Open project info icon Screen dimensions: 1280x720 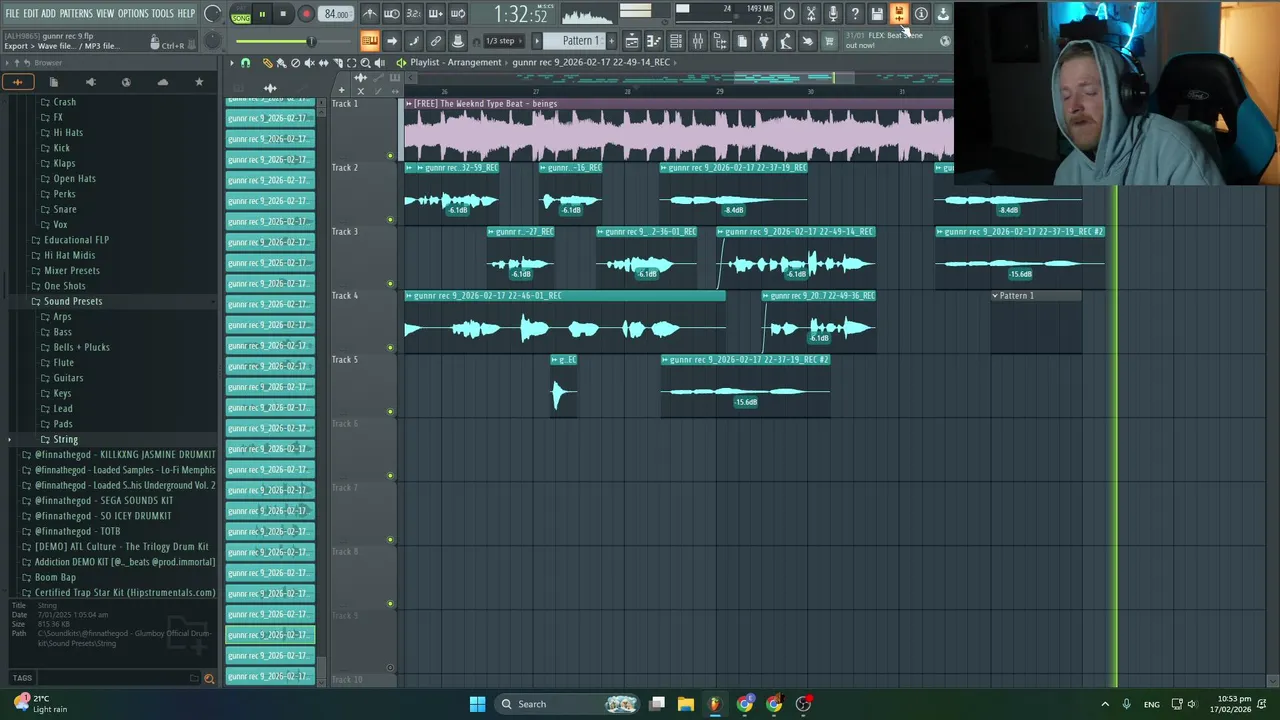click(921, 14)
